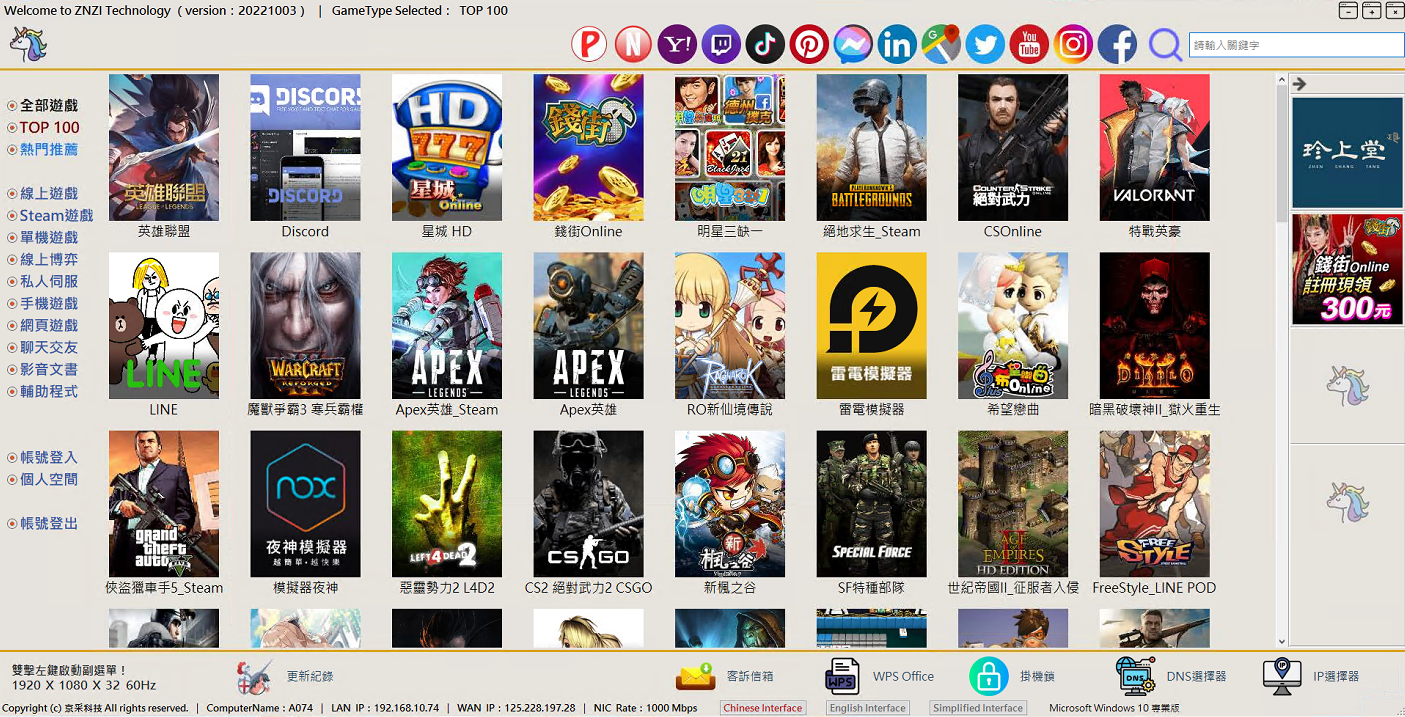Open 更新紀錄 update log
The height and width of the screenshot is (717, 1405).
coord(285,677)
